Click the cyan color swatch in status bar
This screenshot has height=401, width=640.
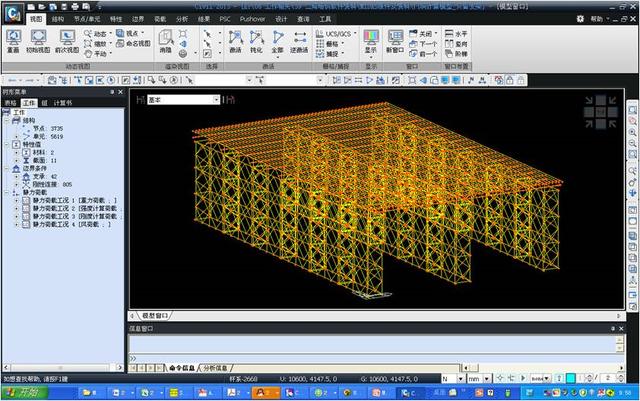571,378
